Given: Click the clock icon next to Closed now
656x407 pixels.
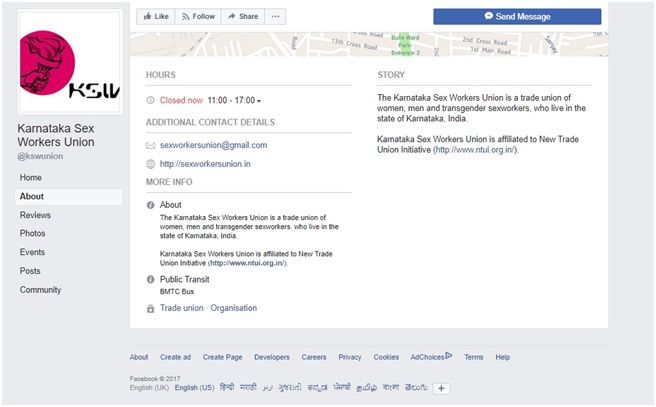Looking at the screenshot, I should (x=150, y=101).
